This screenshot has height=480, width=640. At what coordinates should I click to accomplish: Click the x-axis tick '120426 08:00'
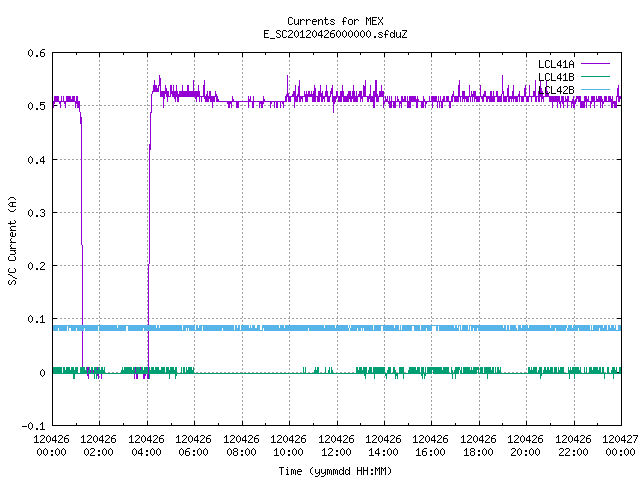[241, 446]
